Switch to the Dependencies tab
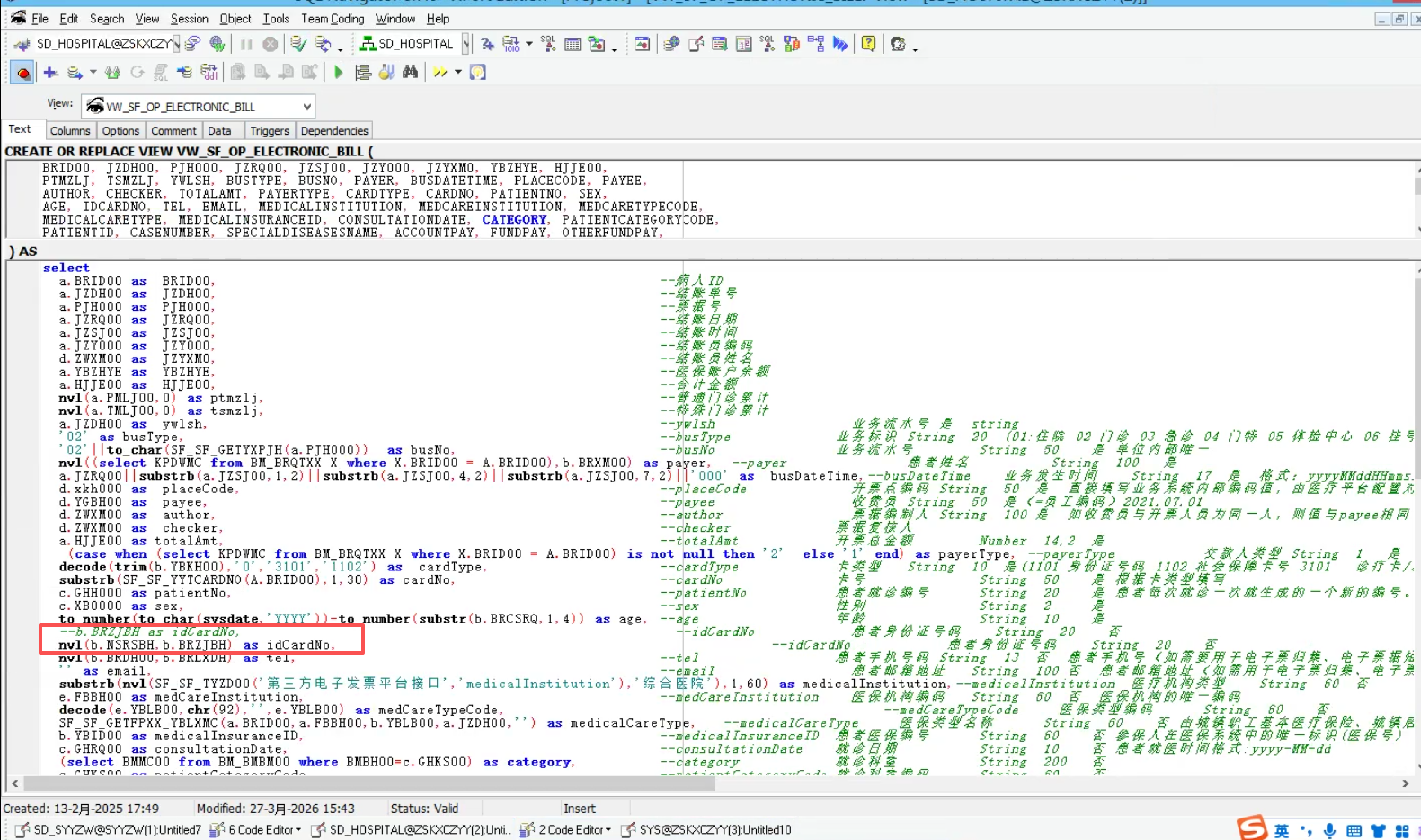This screenshot has width=1421, height=840. pos(334,131)
